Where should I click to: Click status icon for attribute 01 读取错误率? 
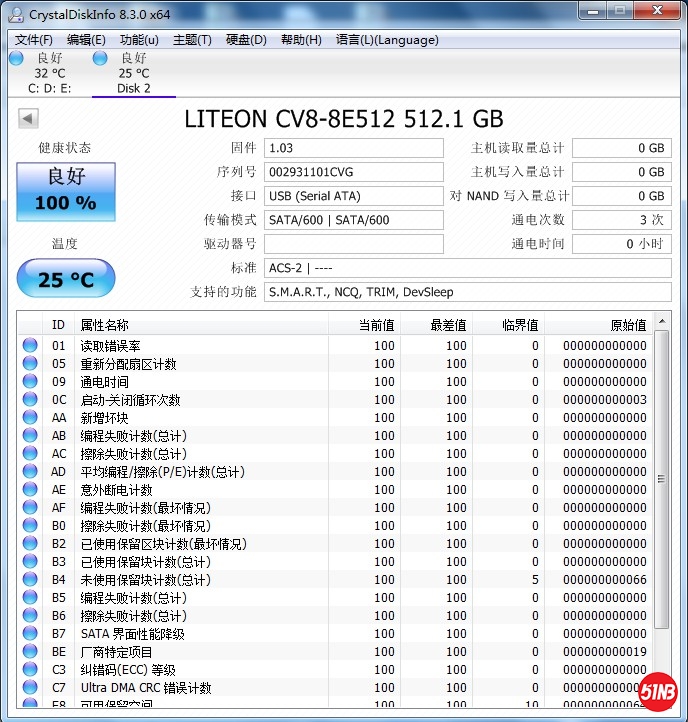(30, 346)
